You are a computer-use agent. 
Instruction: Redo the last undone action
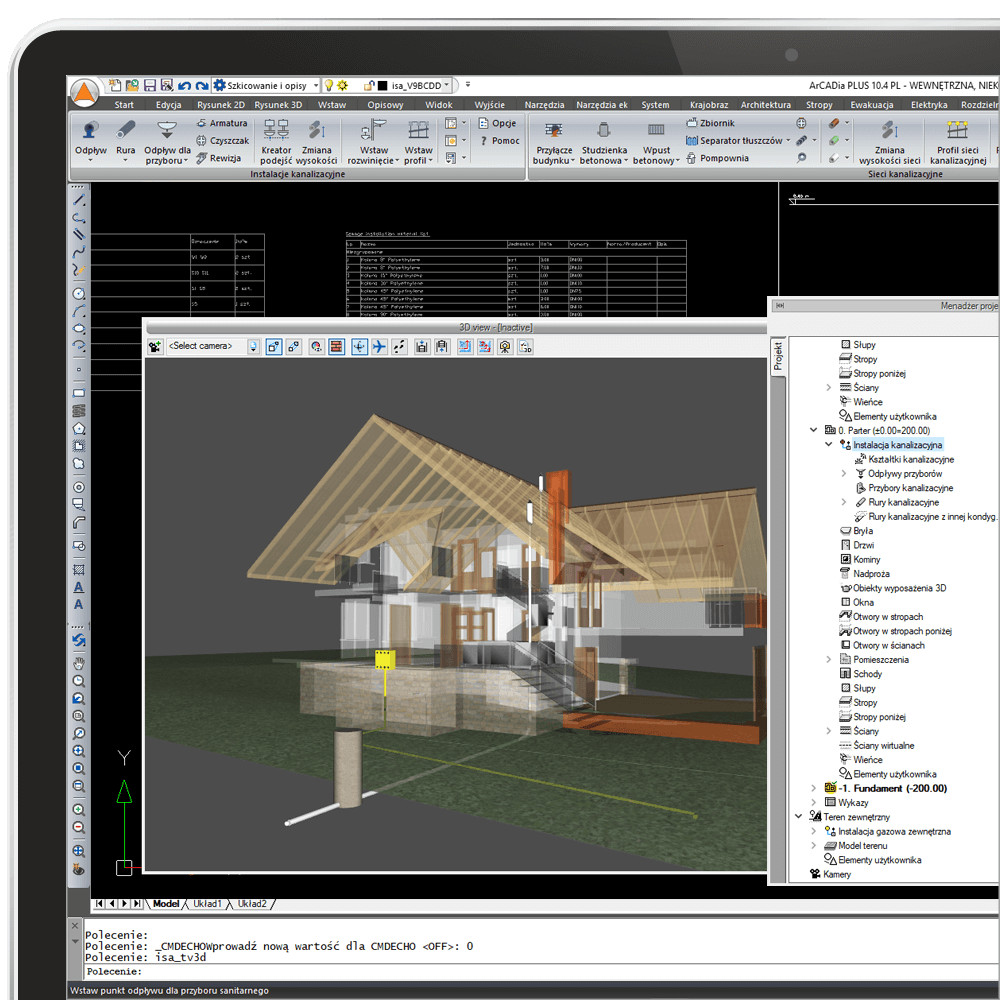pos(202,85)
